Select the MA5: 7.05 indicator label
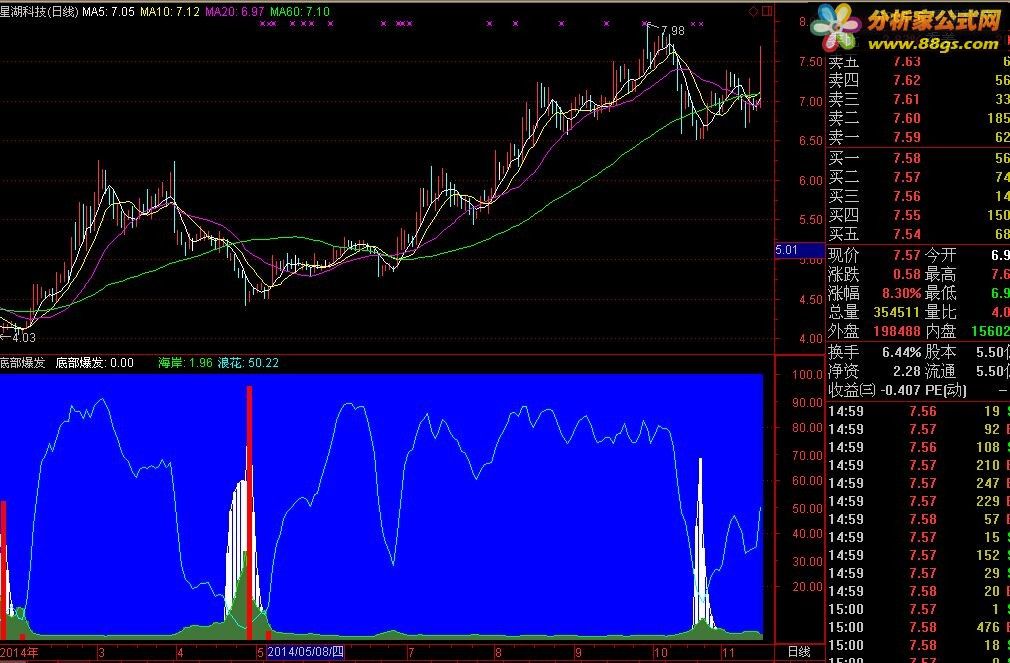Viewport: 1010px width, 663px height. tap(108, 12)
